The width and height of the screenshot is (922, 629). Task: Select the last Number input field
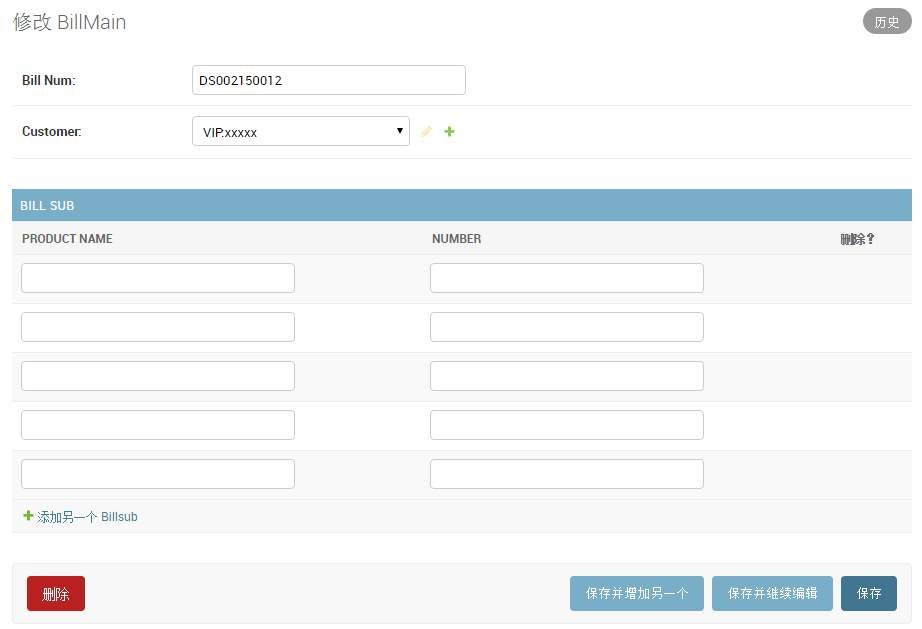pyautogui.click(x=567, y=474)
